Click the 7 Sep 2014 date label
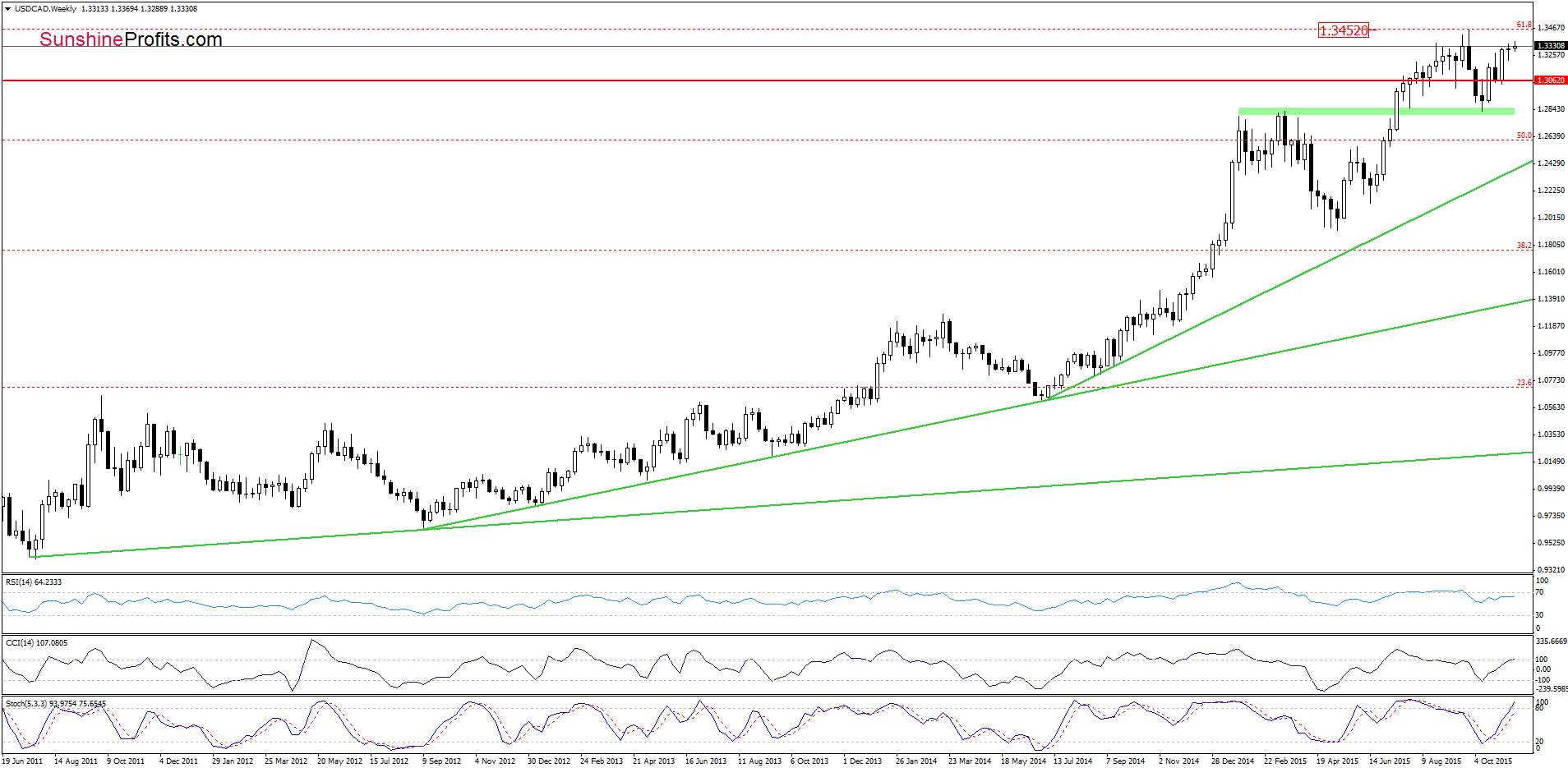This screenshot has width=1568, height=768. click(x=1125, y=761)
